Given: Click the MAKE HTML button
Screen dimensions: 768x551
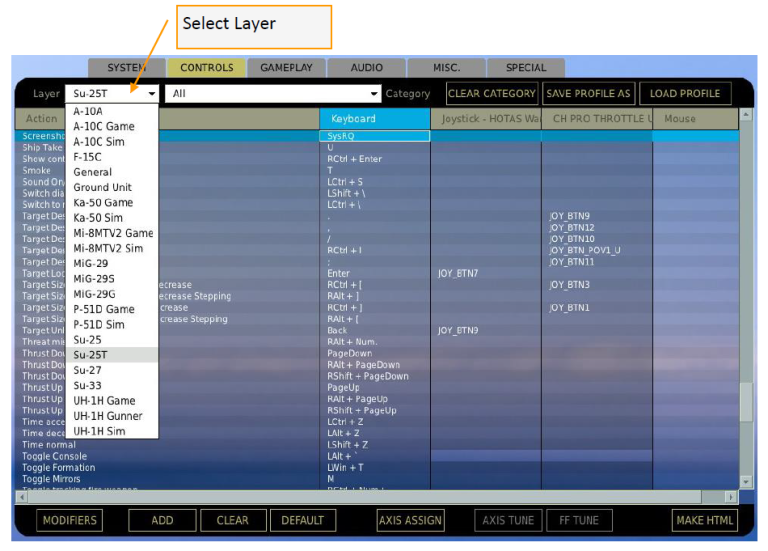Looking at the screenshot, I should [x=704, y=520].
